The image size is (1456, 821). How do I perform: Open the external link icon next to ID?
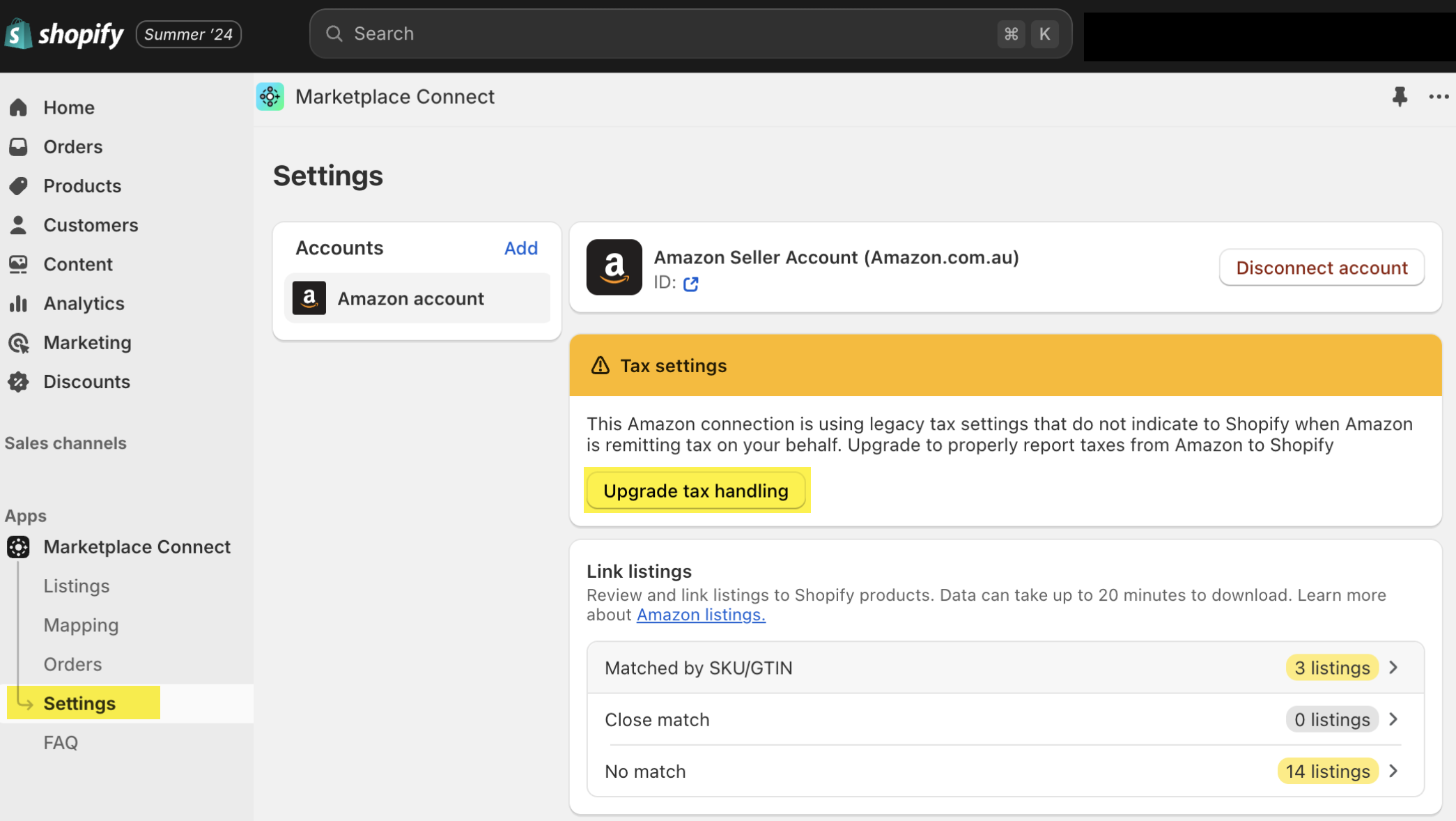(691, 284)
